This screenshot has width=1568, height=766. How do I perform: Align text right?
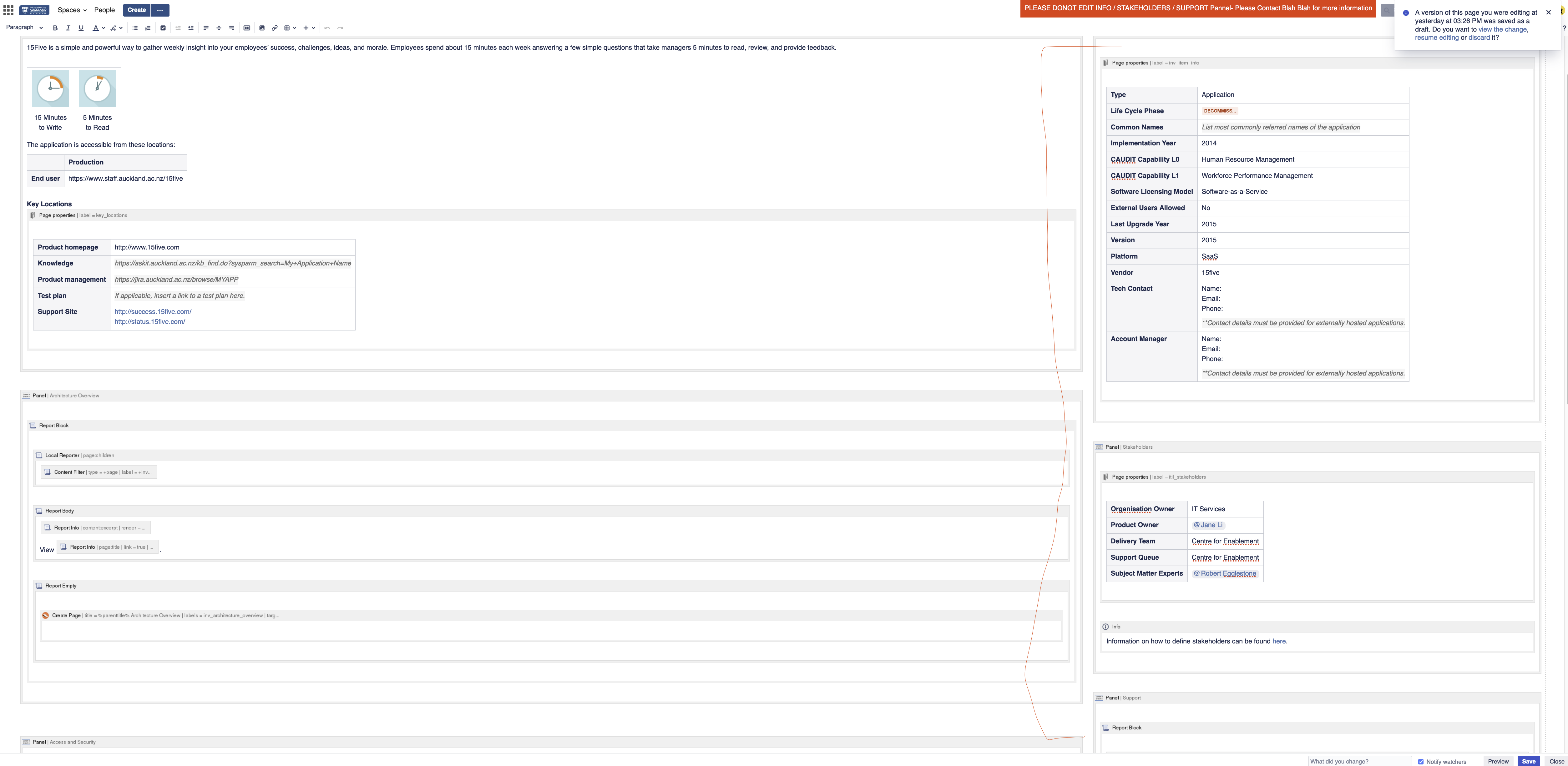[231, 28]
